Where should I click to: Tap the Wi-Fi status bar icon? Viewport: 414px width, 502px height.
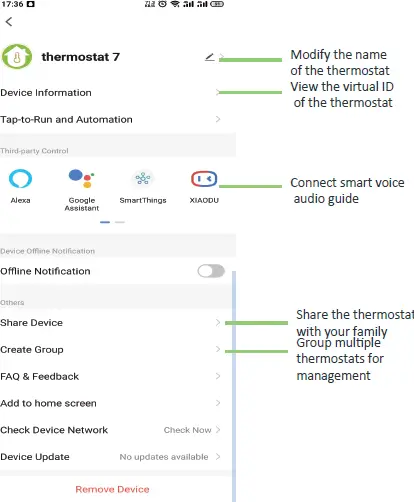point(175,4)
